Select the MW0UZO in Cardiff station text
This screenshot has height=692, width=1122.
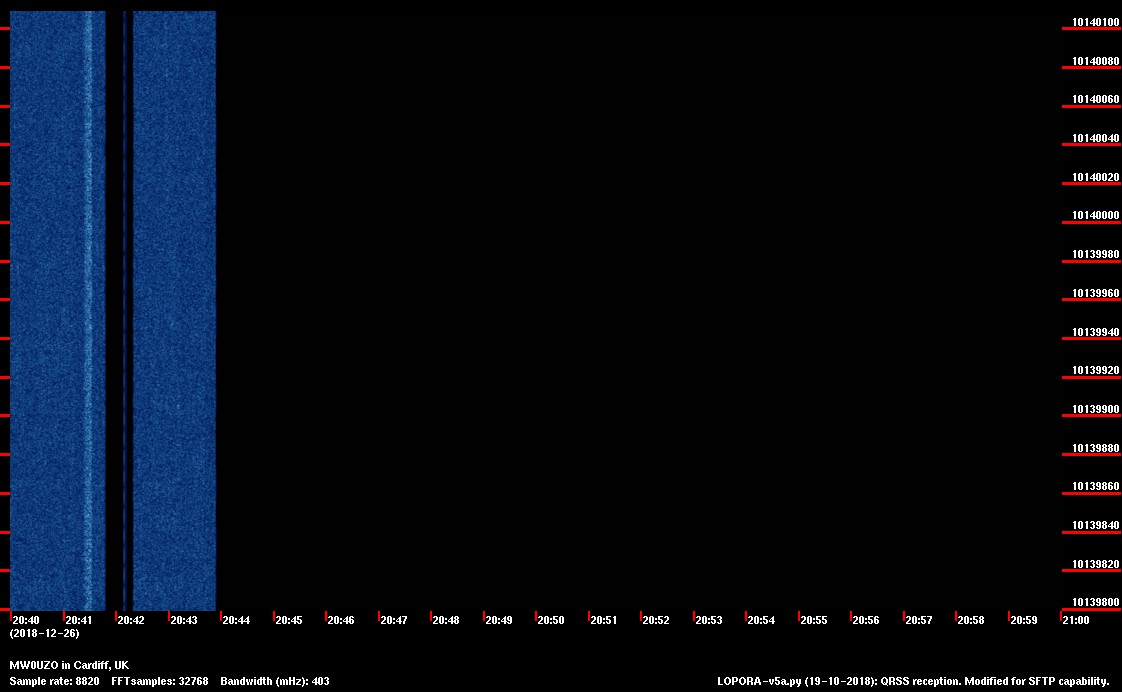pos(69,665)
